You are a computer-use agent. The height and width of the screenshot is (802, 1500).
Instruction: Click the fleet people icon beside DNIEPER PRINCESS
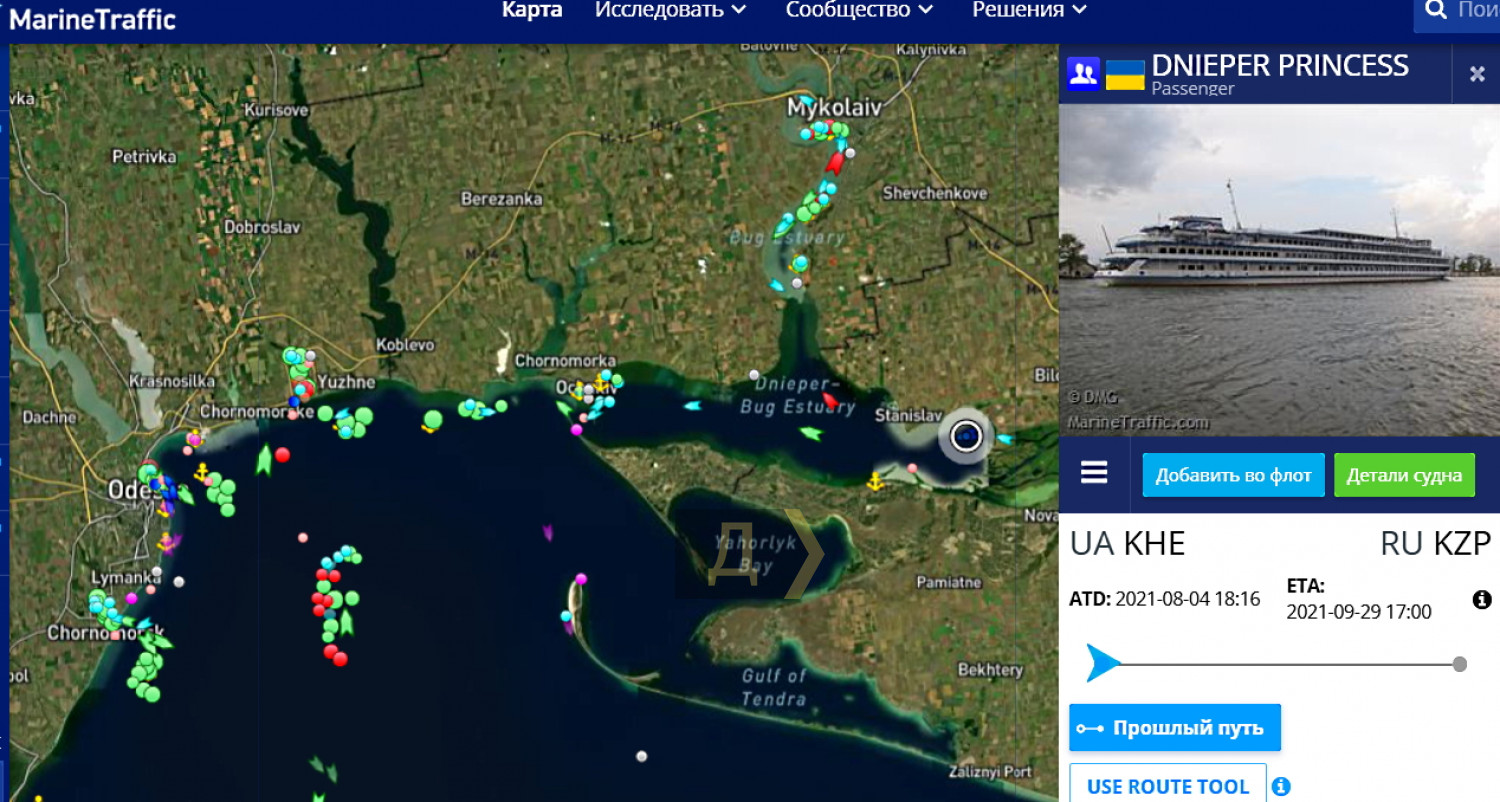pos(1083,73)
